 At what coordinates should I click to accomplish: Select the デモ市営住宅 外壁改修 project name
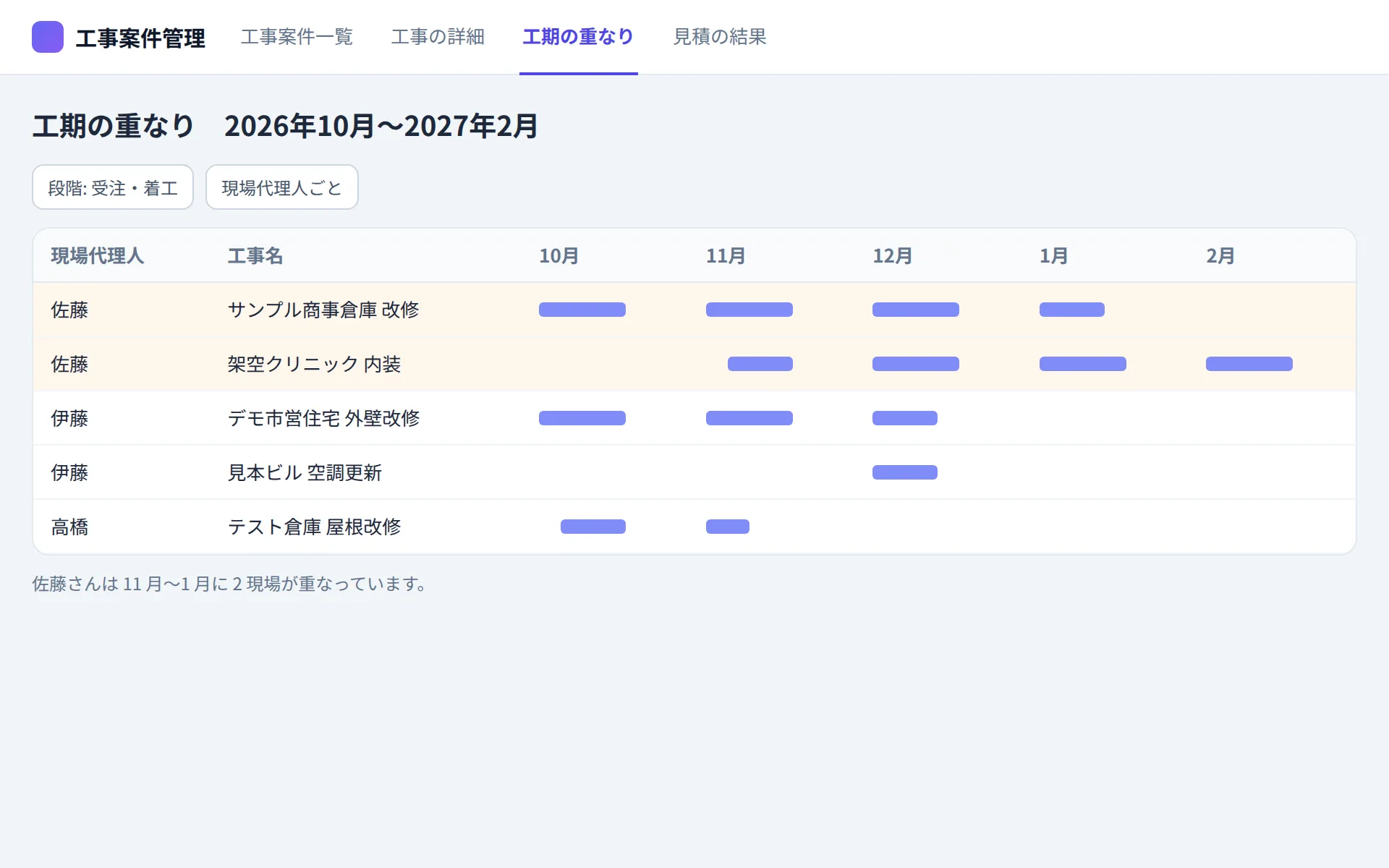(x=323, y=418)
